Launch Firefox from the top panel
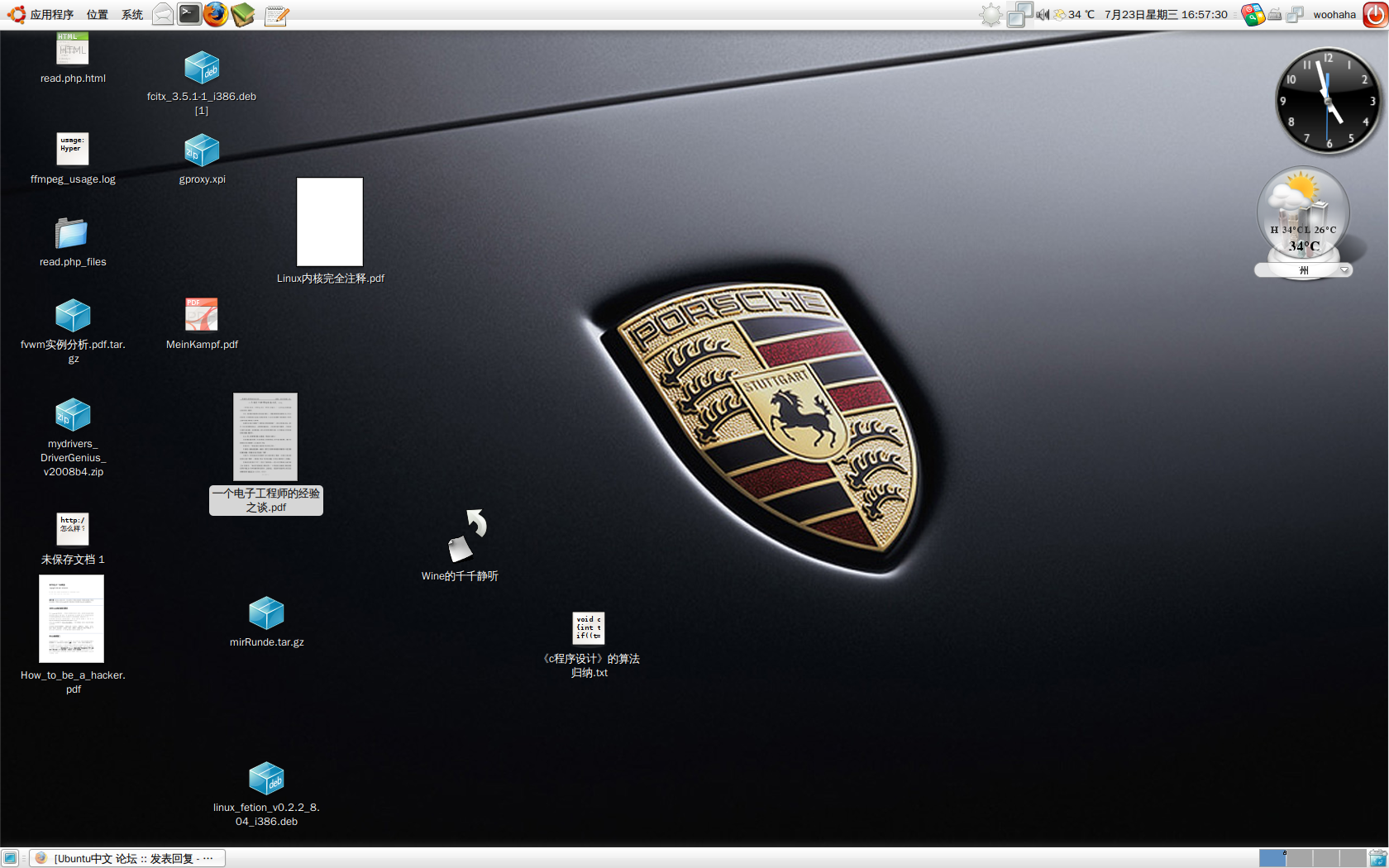This screenshot has width=1389, height=868. pyautogui.click(x=216, y=14)
